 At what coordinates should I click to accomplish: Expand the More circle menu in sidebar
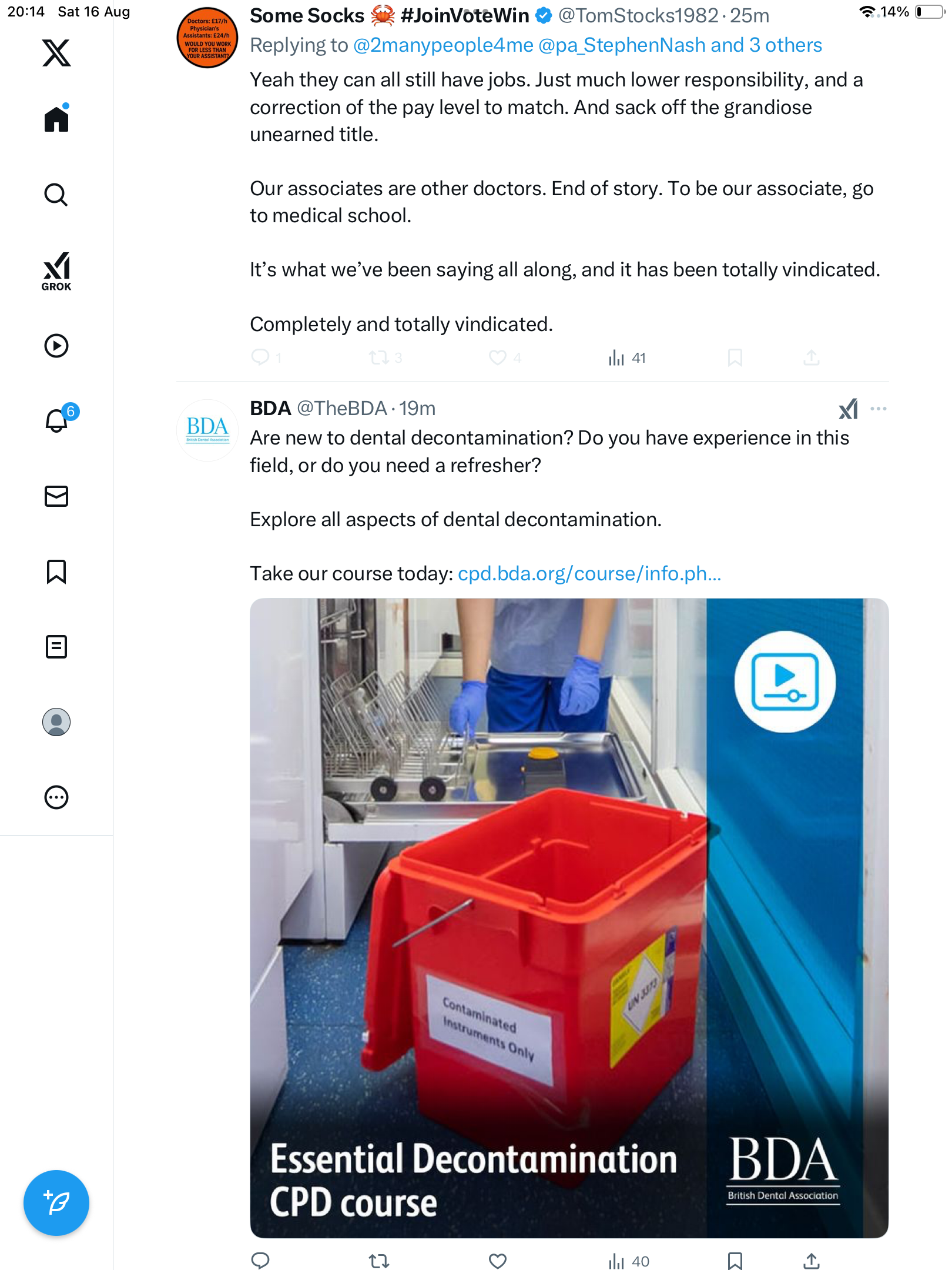(x=56, y=797)
